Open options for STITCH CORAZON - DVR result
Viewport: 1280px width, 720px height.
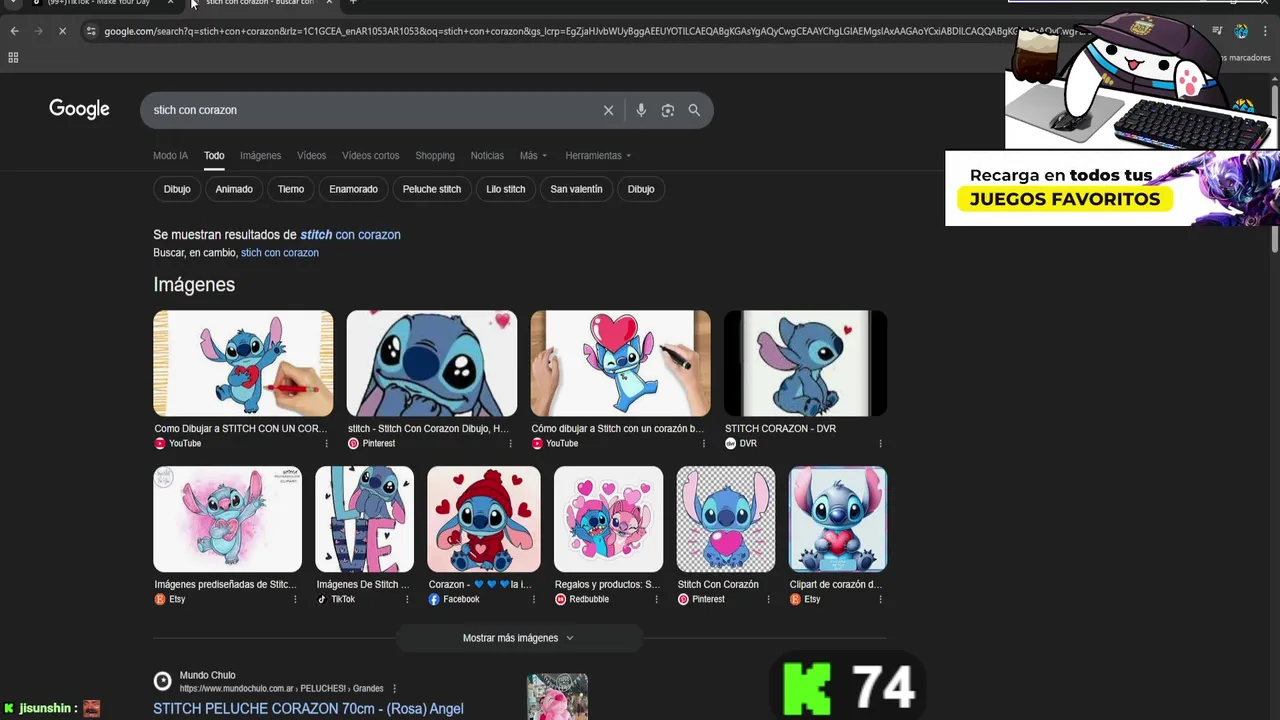coord(880,443)
